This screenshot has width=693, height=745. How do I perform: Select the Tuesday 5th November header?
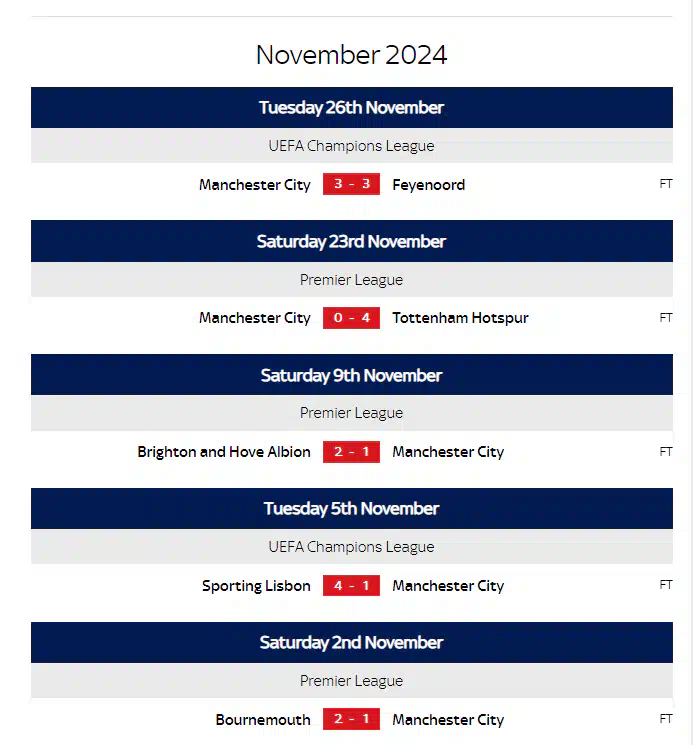click(x=351, y=508)
